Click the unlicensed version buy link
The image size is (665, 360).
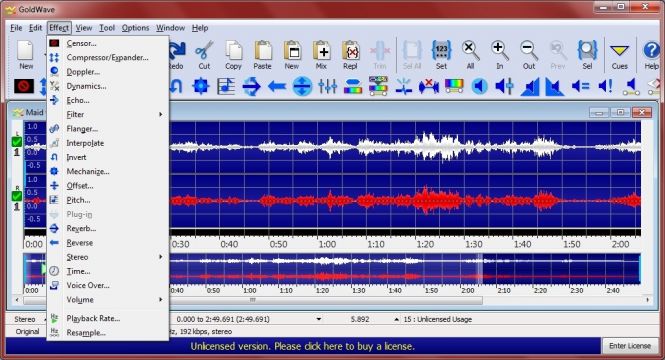(x=302, y=346)
